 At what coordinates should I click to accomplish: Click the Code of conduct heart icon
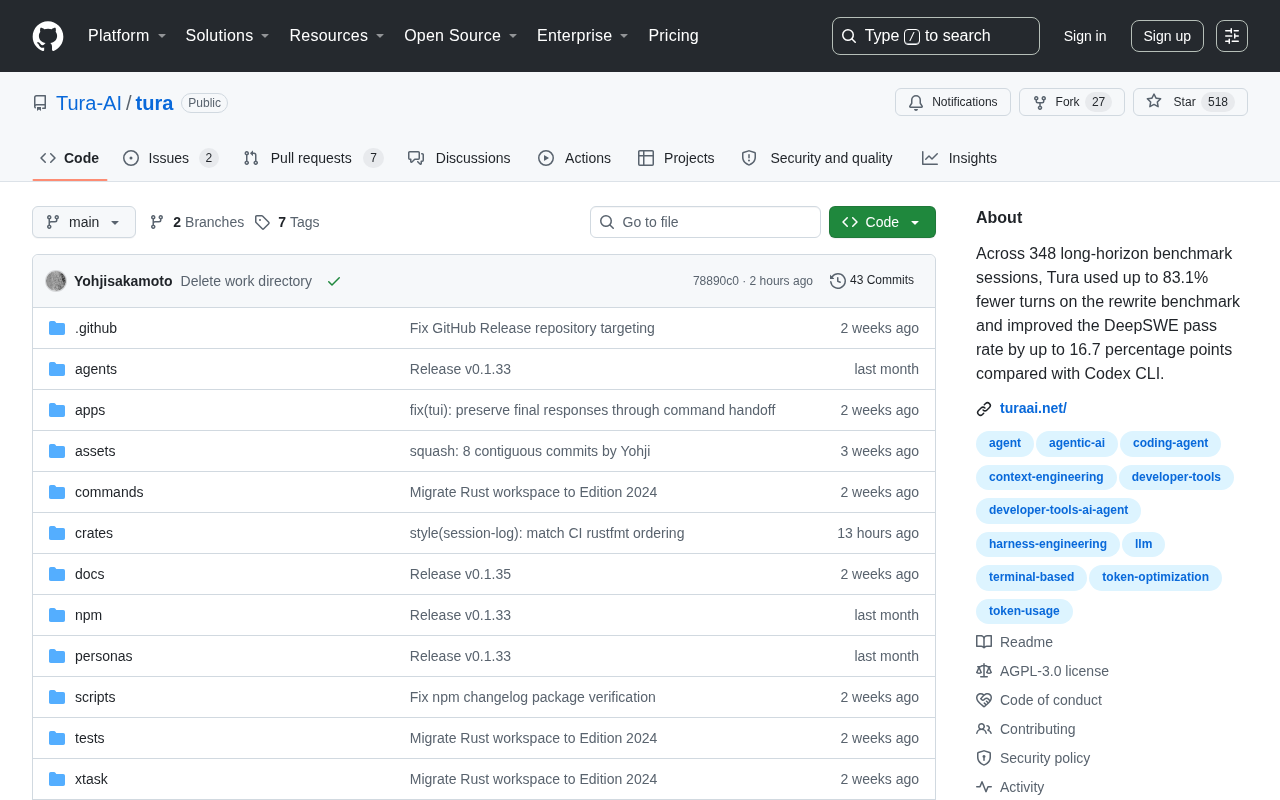tap(984, 700)
